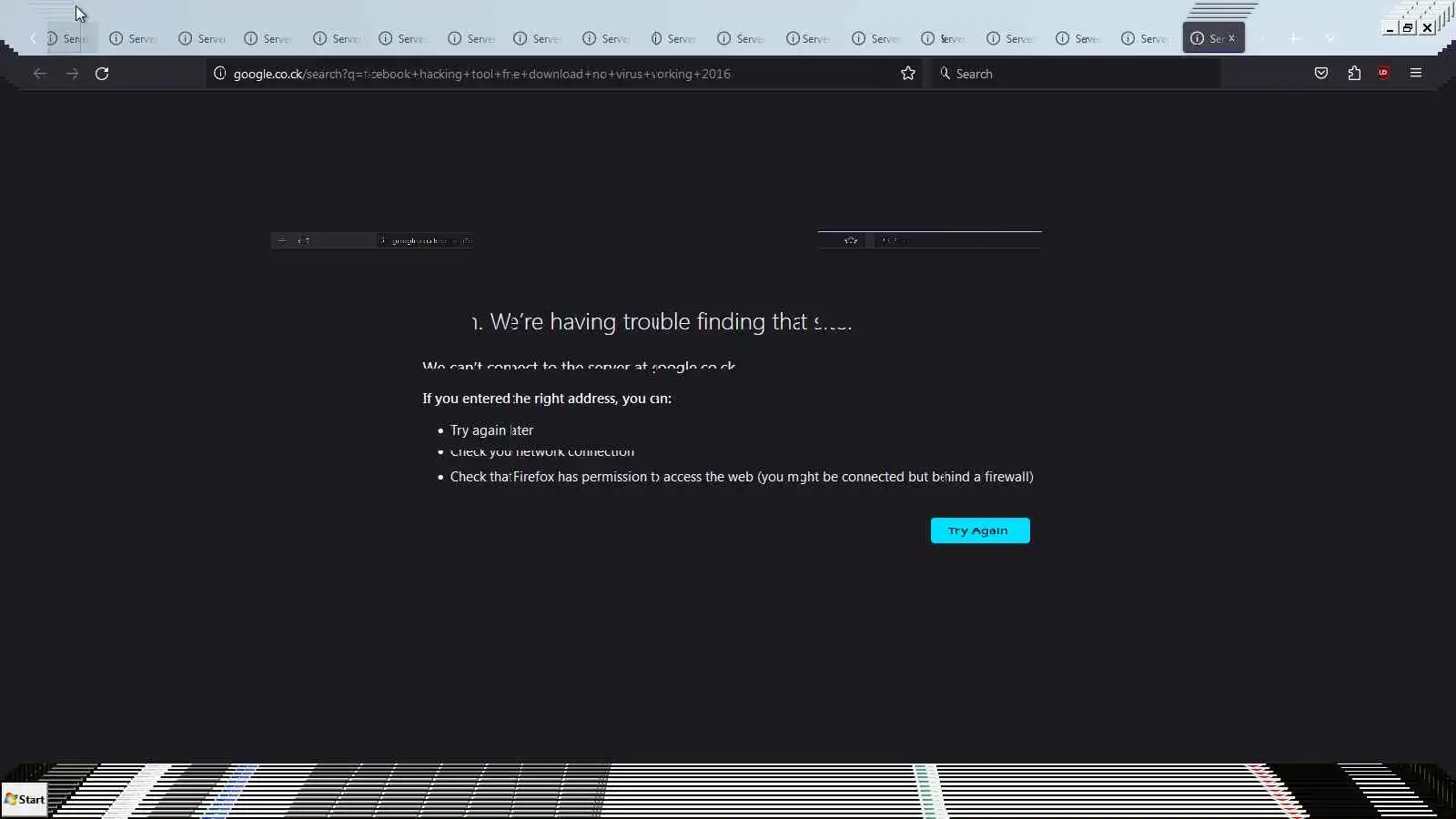Close the active Server tab

pyautogui.click(x=1231, y=38)
